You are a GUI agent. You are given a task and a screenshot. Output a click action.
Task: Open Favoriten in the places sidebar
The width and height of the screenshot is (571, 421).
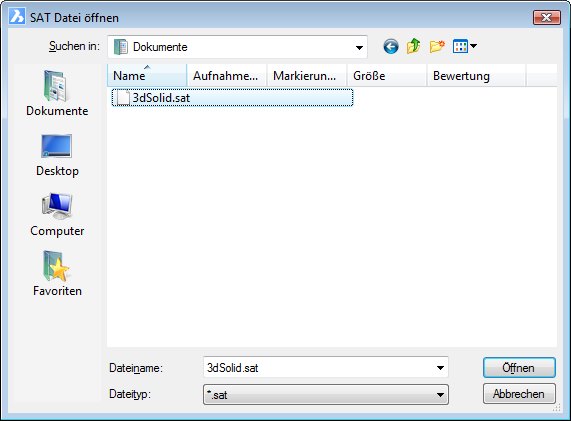point(57,274)
